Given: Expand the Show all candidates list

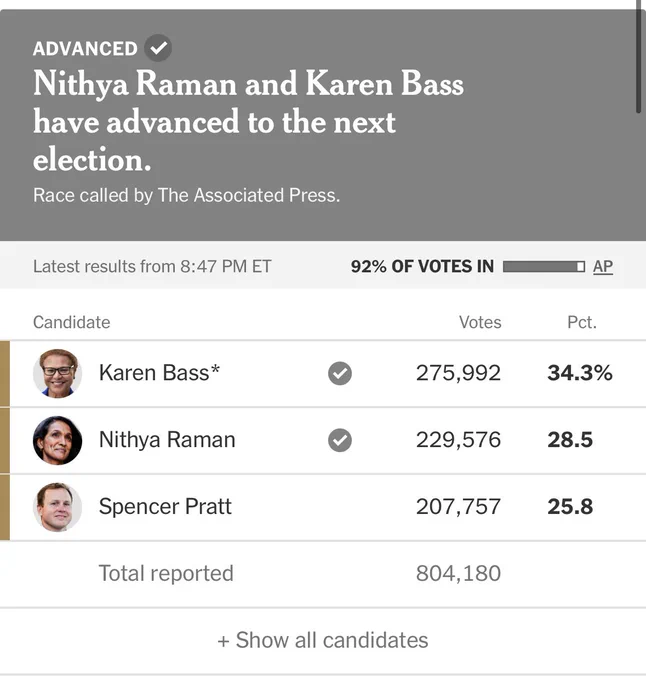Looking at the screenshot, I should tap(323, 640).
